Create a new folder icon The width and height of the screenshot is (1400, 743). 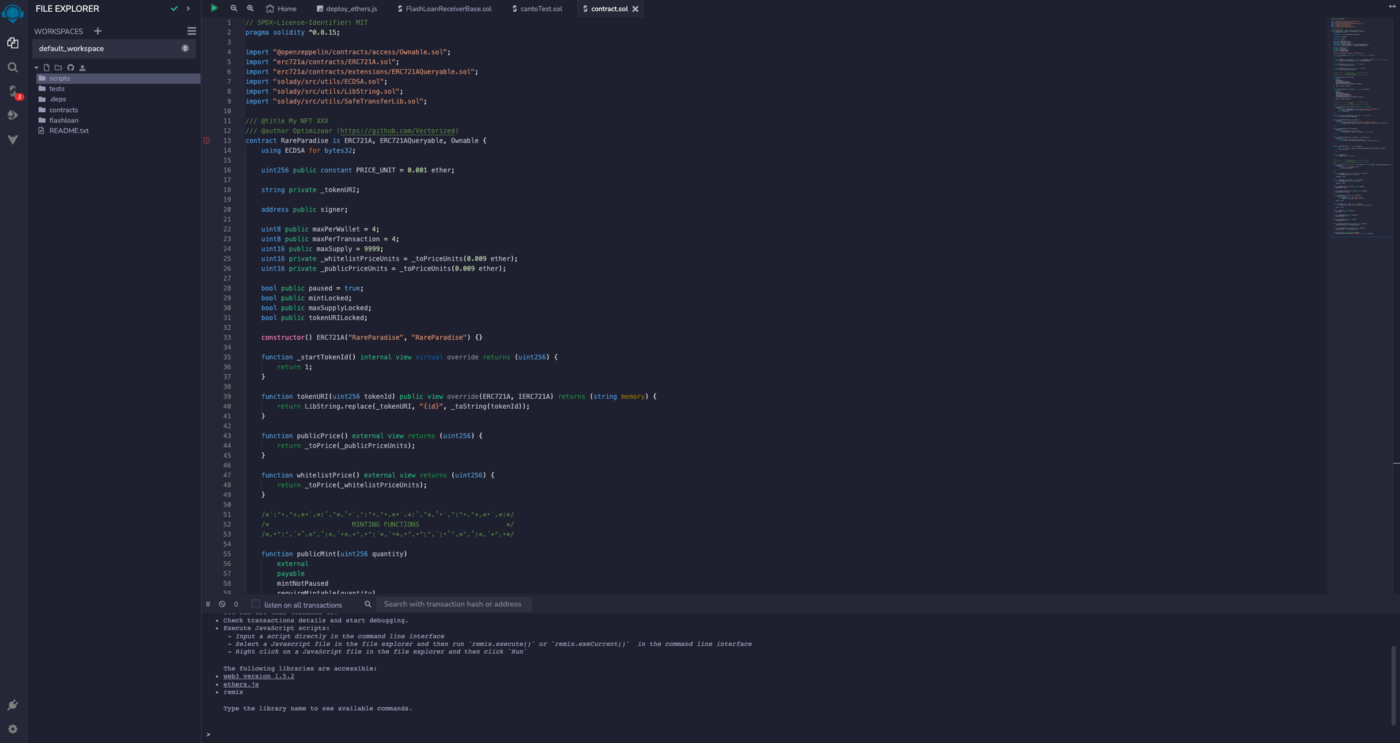click(x=58, y=68)
